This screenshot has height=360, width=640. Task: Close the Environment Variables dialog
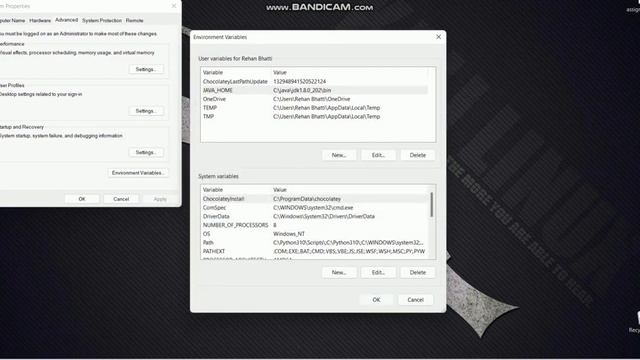[438, 37]
